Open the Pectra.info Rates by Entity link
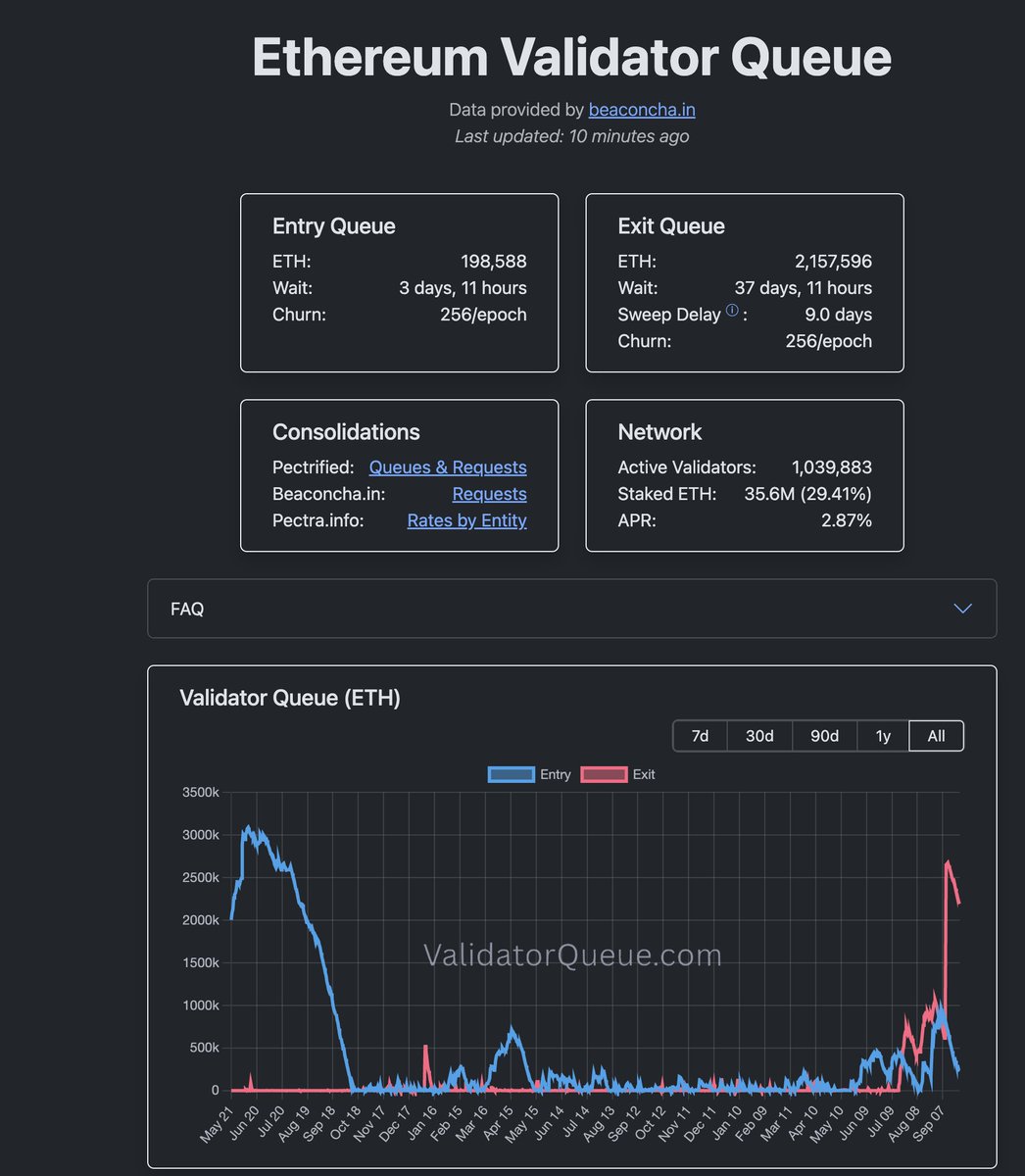Screen dimensions: 1025x1176 click(466, 520)
